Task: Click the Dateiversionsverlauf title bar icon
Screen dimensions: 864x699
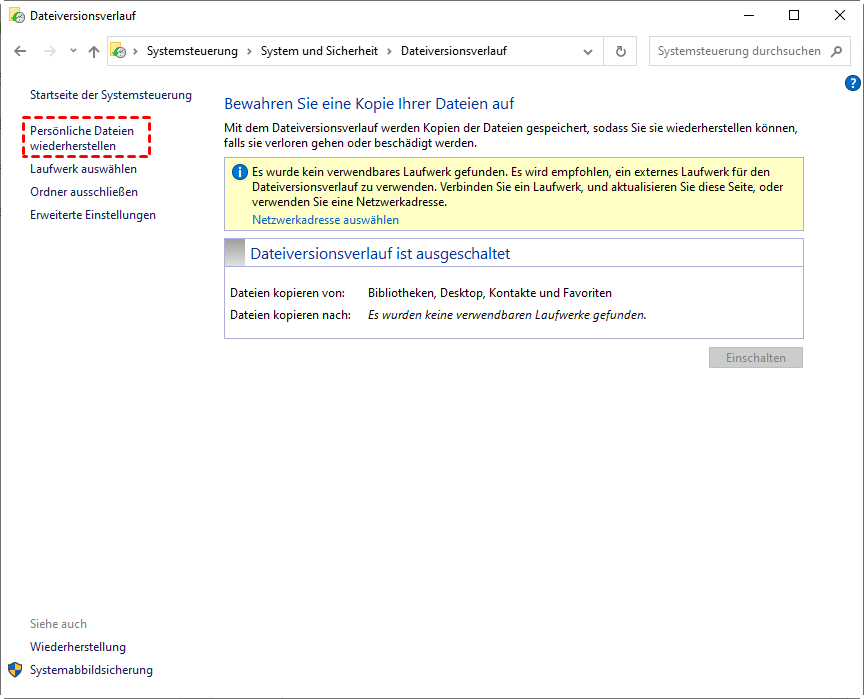Action: (x=17, y=15)
